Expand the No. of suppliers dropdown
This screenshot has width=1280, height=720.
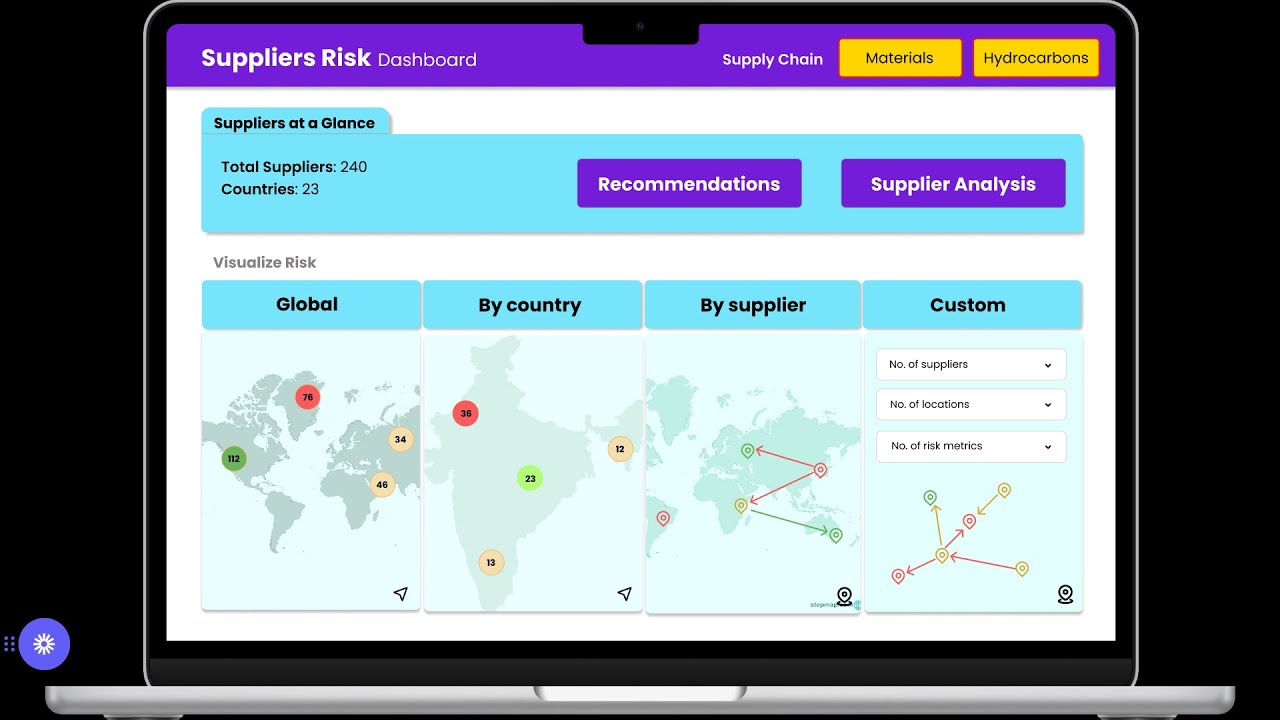pos(971,364)
